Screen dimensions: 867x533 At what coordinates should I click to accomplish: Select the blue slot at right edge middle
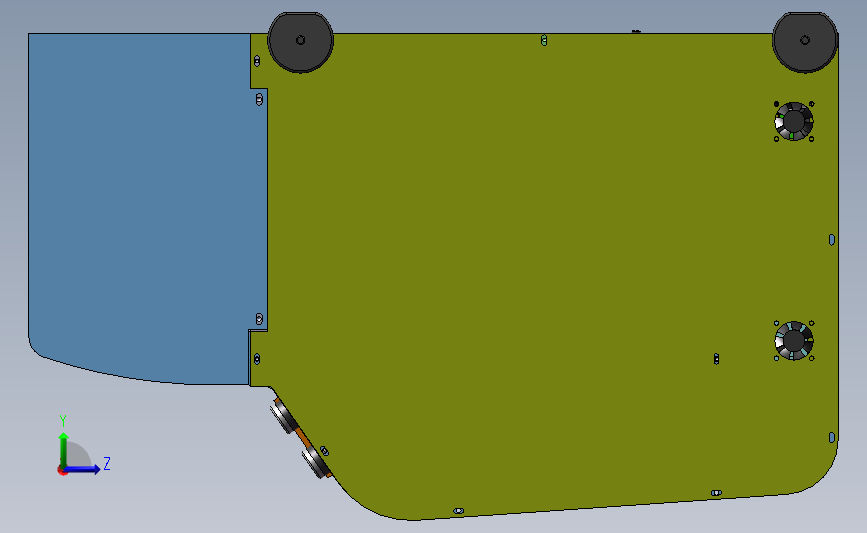832,239
